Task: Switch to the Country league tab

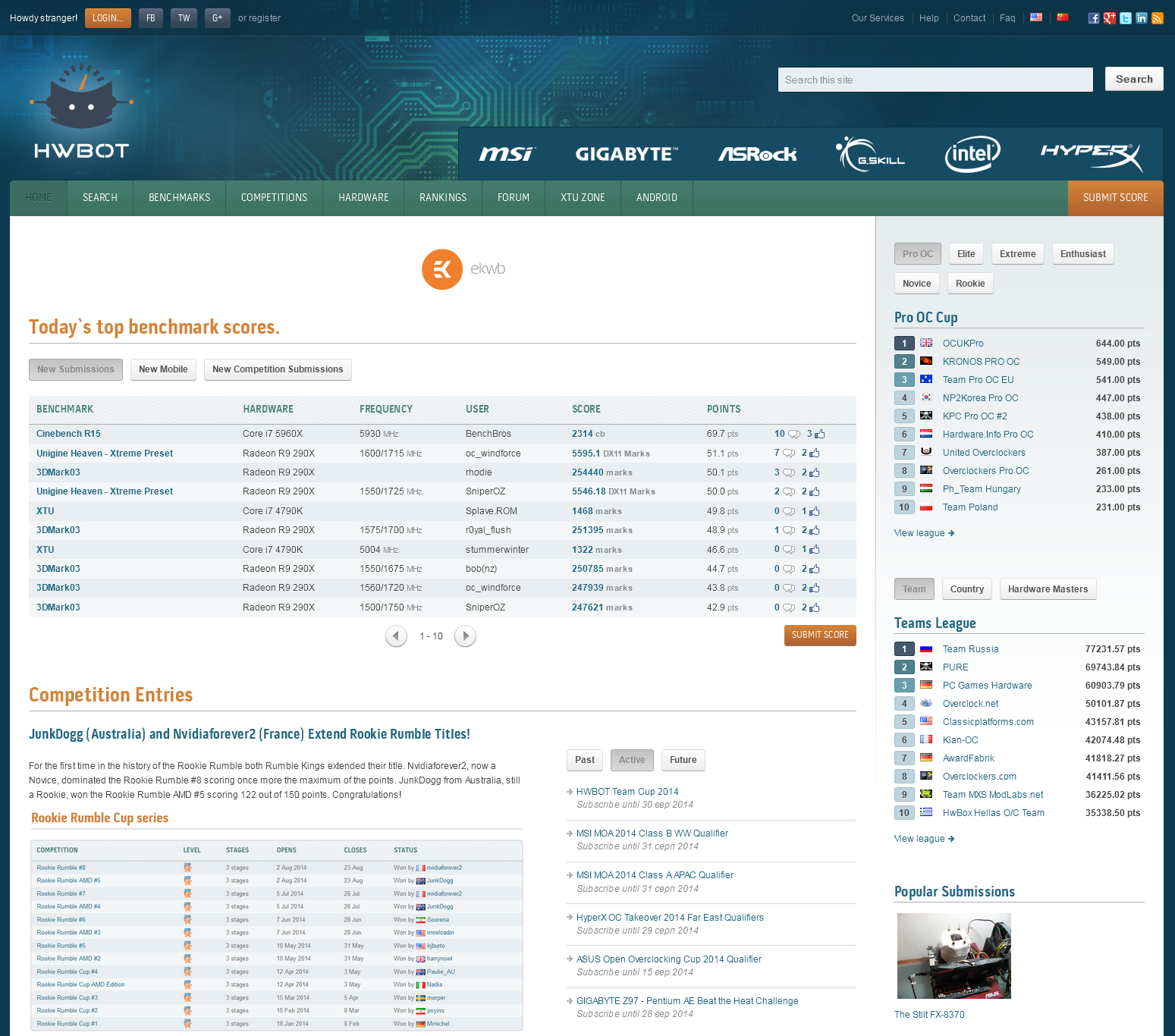Action: point(967,589)
